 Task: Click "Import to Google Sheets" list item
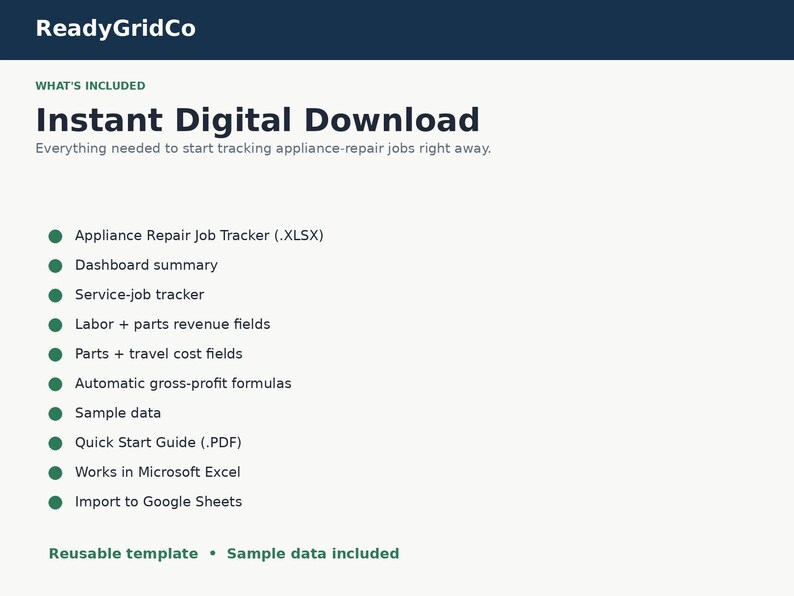pyautogui.click(x=158, y=502)
